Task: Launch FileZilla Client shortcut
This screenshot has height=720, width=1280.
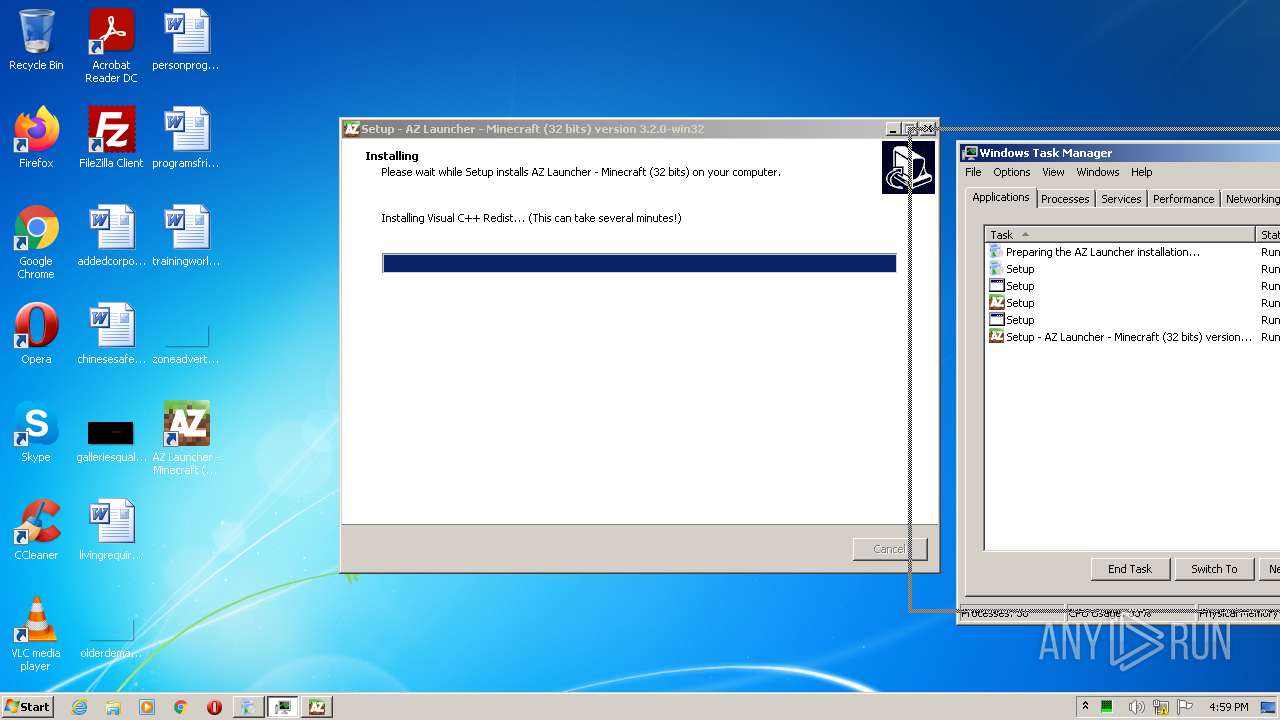Action: pyautogui.click(x=111, y=138)
